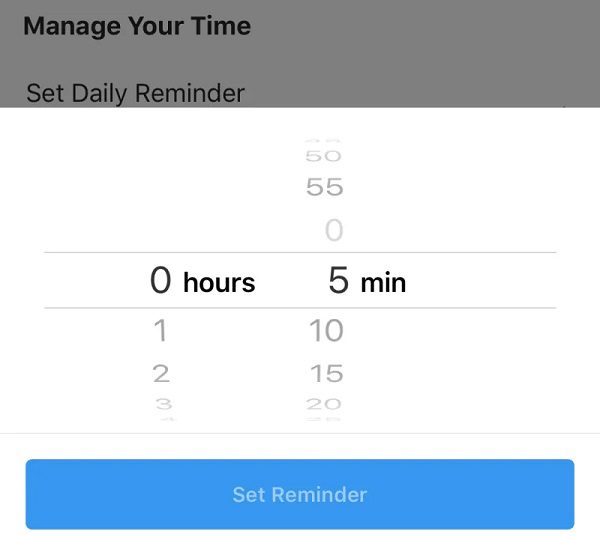This screenshot has height=537, width=600.
Task: Tap the "hours" unit label
Action: [219, 283]
